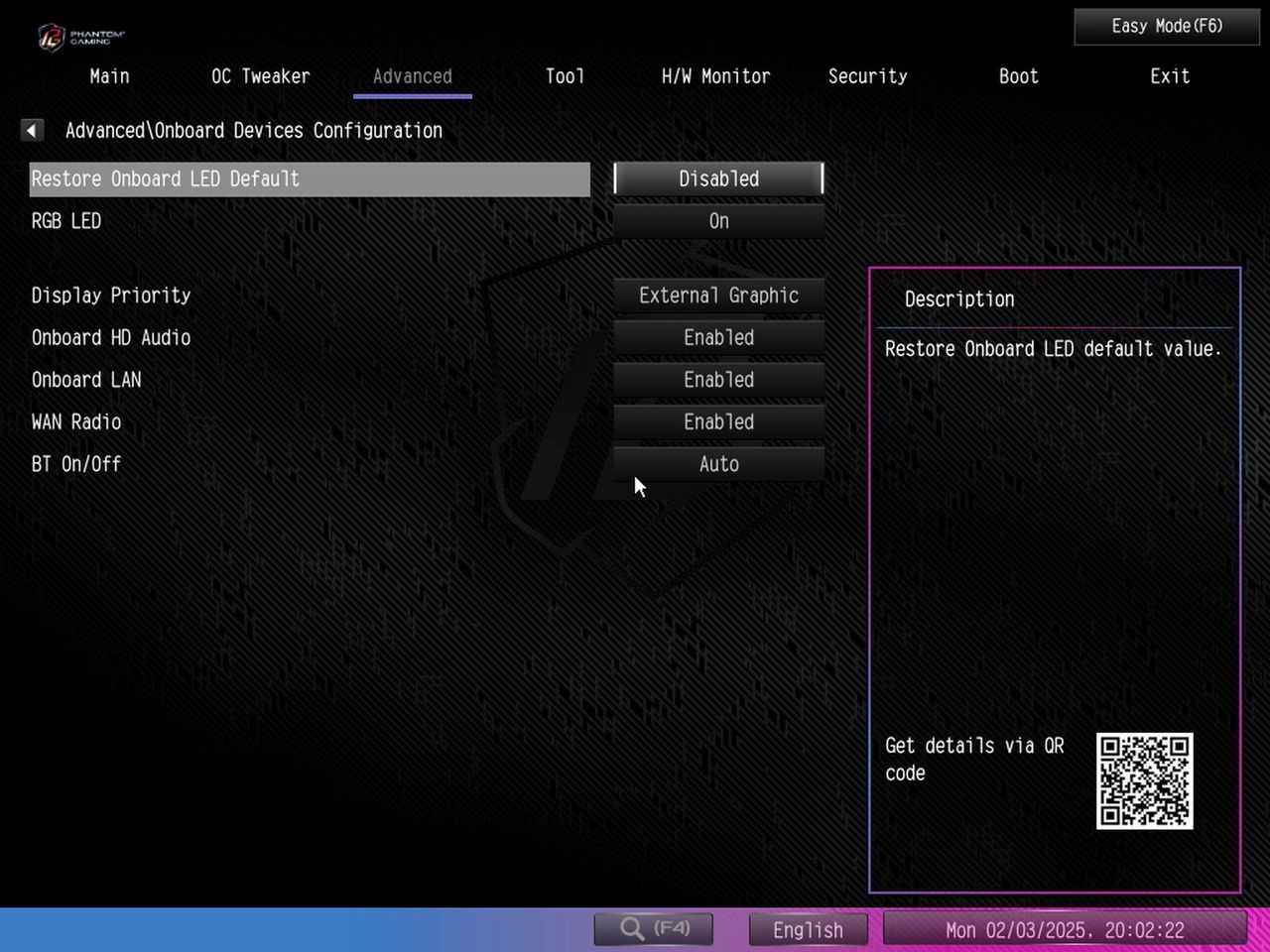
Task: Select the BT On/Off label
Action: tap(76, 464)
